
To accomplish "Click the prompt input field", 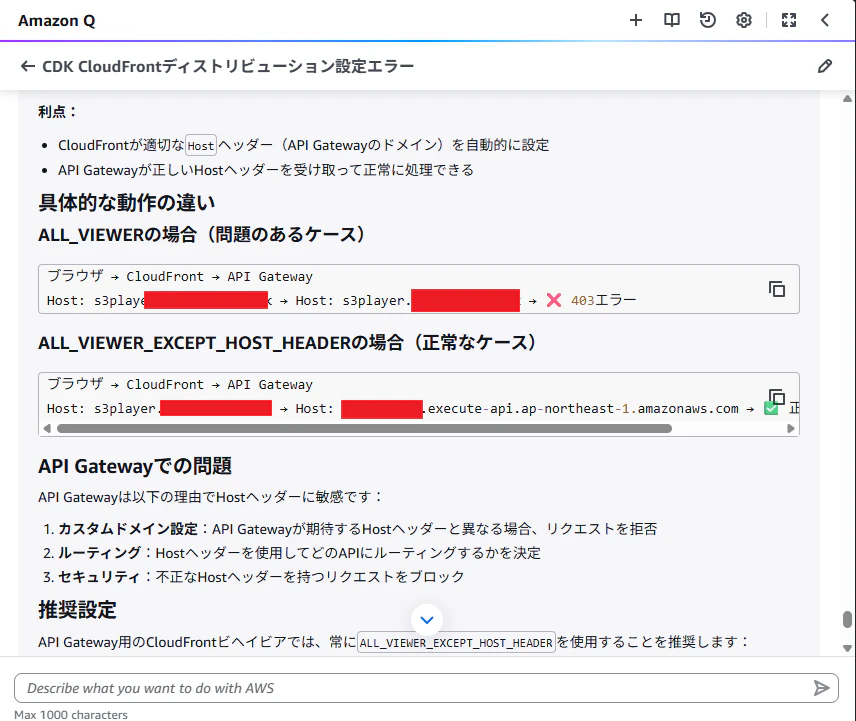I will pos(426,688).
